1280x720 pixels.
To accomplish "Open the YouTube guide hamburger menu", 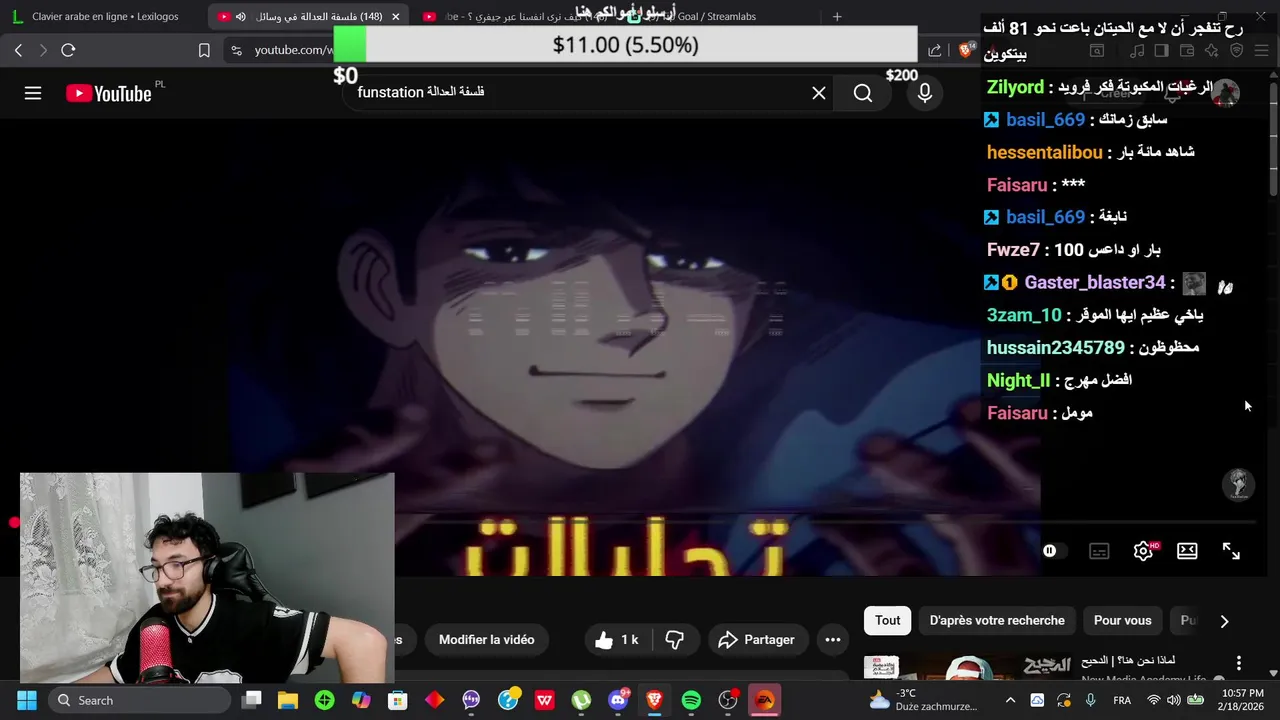I will point(33,93).
